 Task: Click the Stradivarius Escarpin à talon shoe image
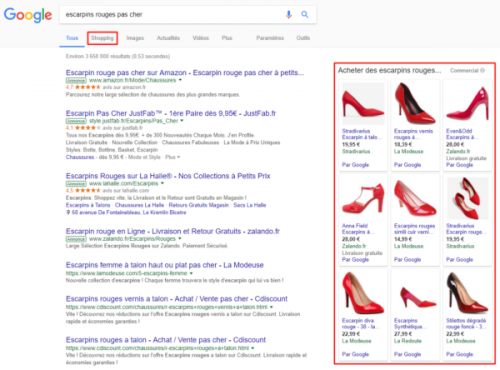pyautogui.click(x=363, y=103)
